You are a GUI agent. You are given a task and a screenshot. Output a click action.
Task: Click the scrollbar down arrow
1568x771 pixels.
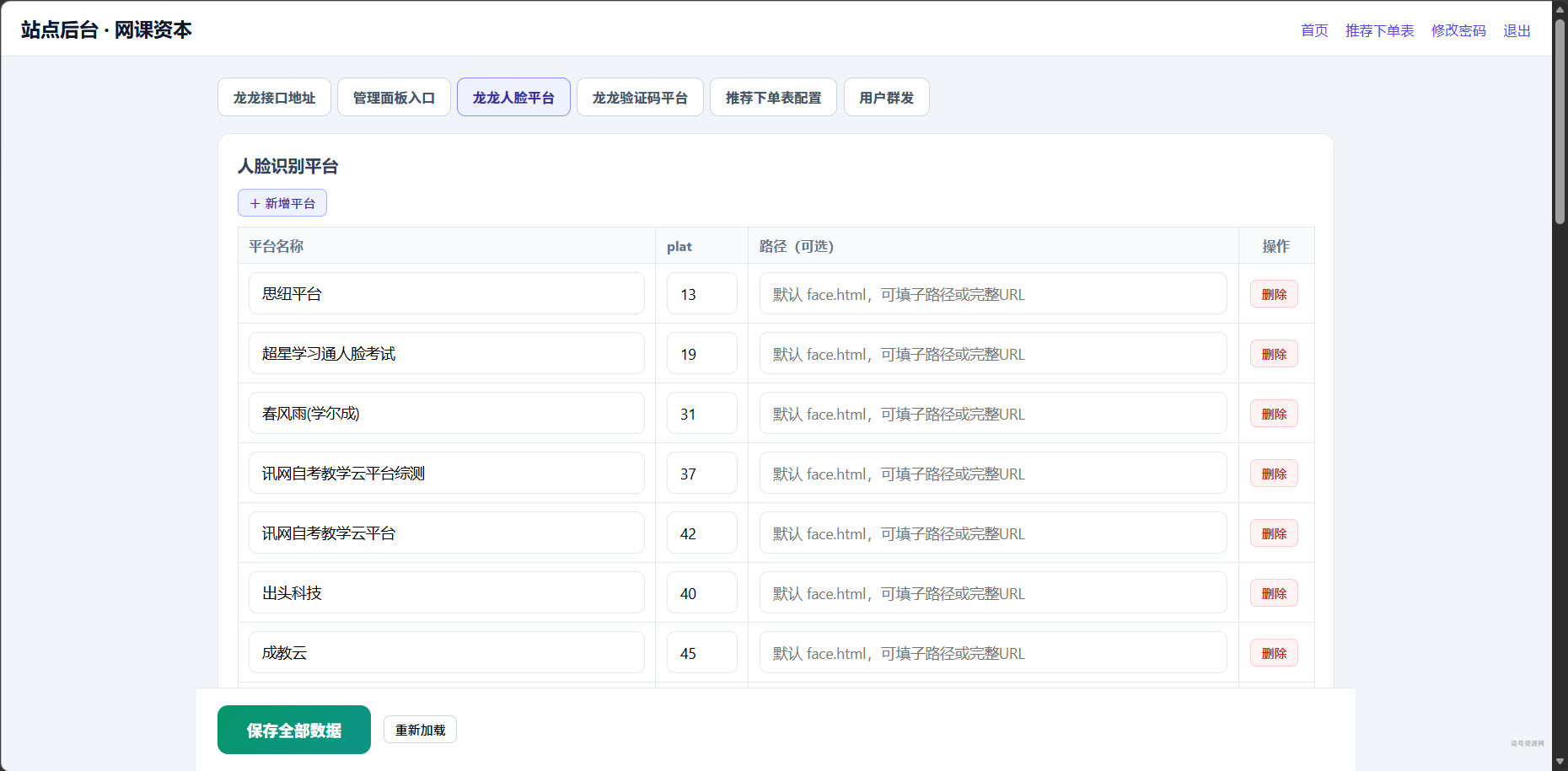1560,762
